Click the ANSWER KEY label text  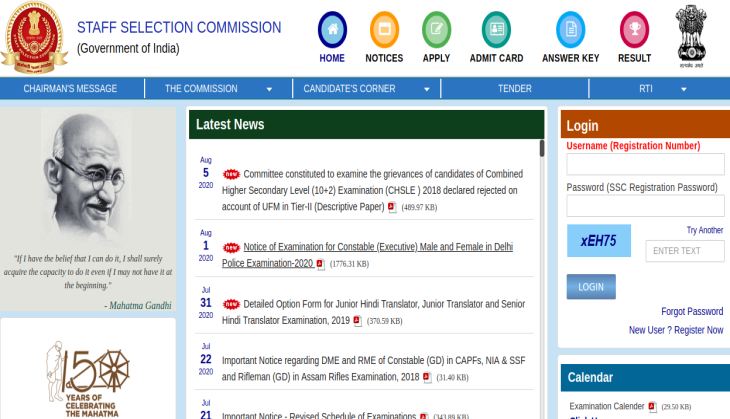click(571, 58)
